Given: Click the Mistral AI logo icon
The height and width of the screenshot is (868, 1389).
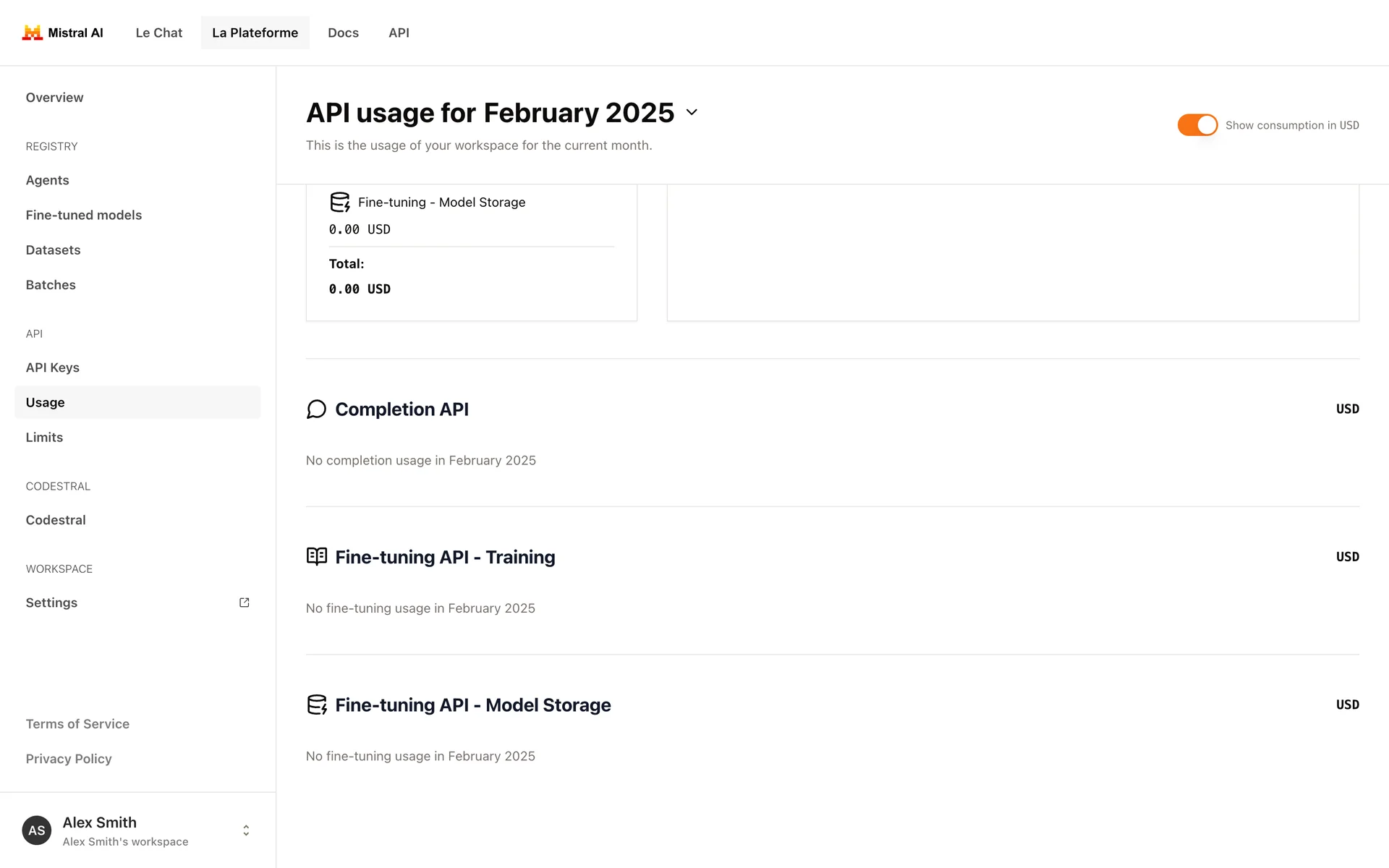Looking at the screenshot, I should (x=32, y=33).
